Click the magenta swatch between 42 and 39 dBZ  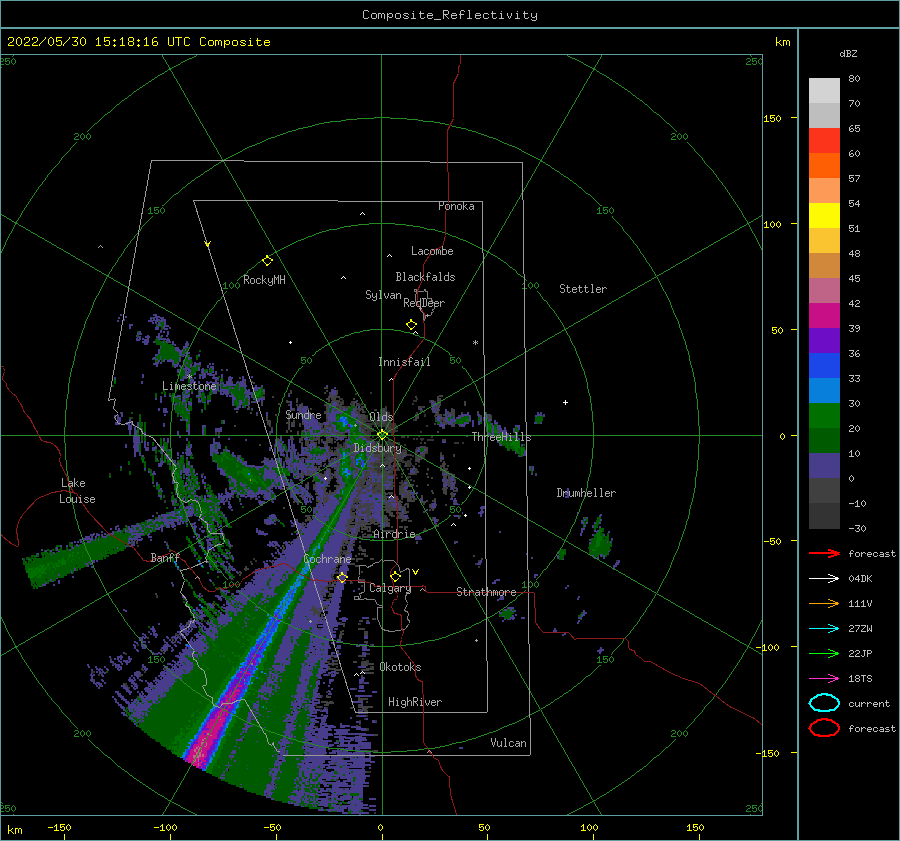point(824,316)
